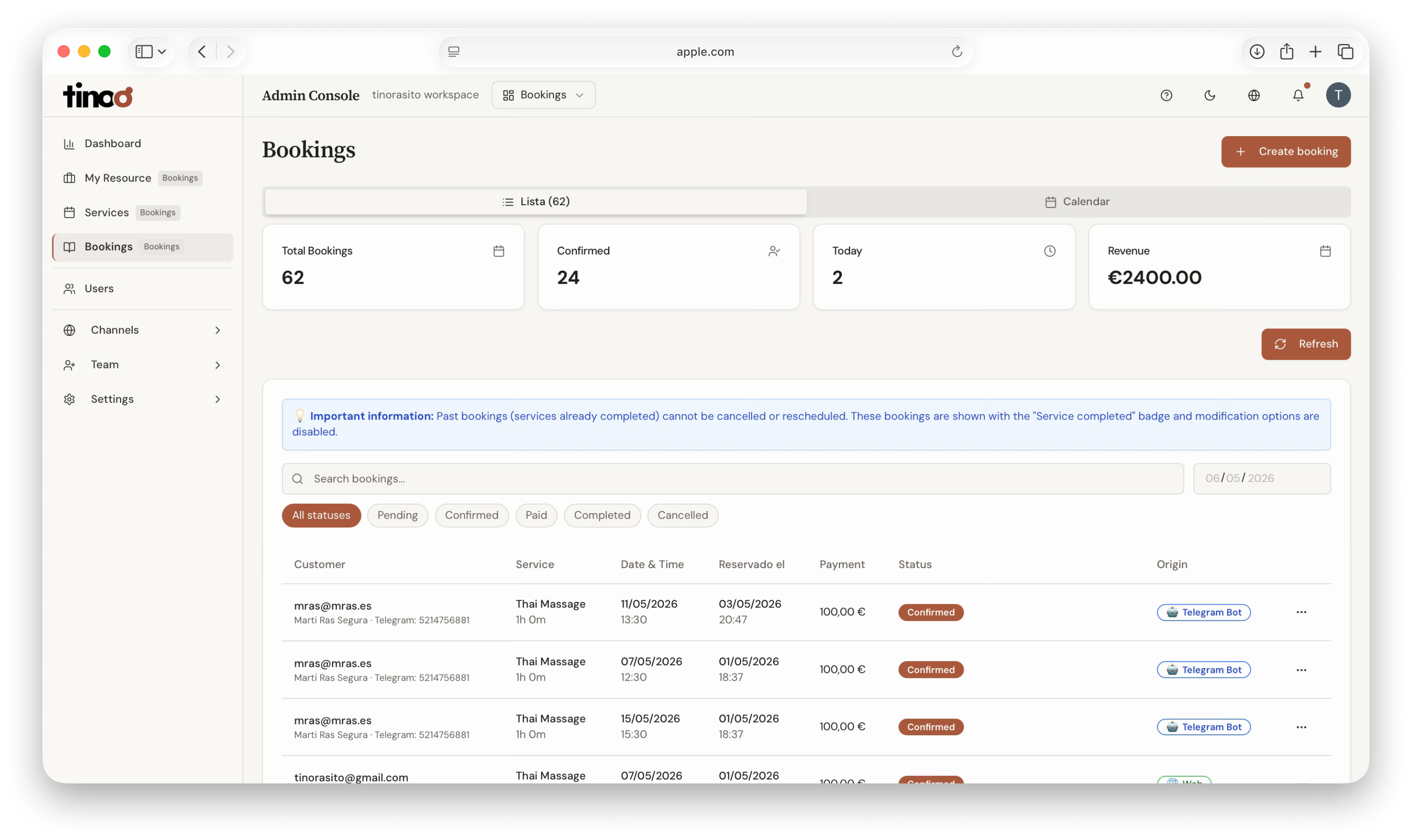Click the Reservado el column header
Screen dimensions: 1412x840
click(x=751, y=564)
